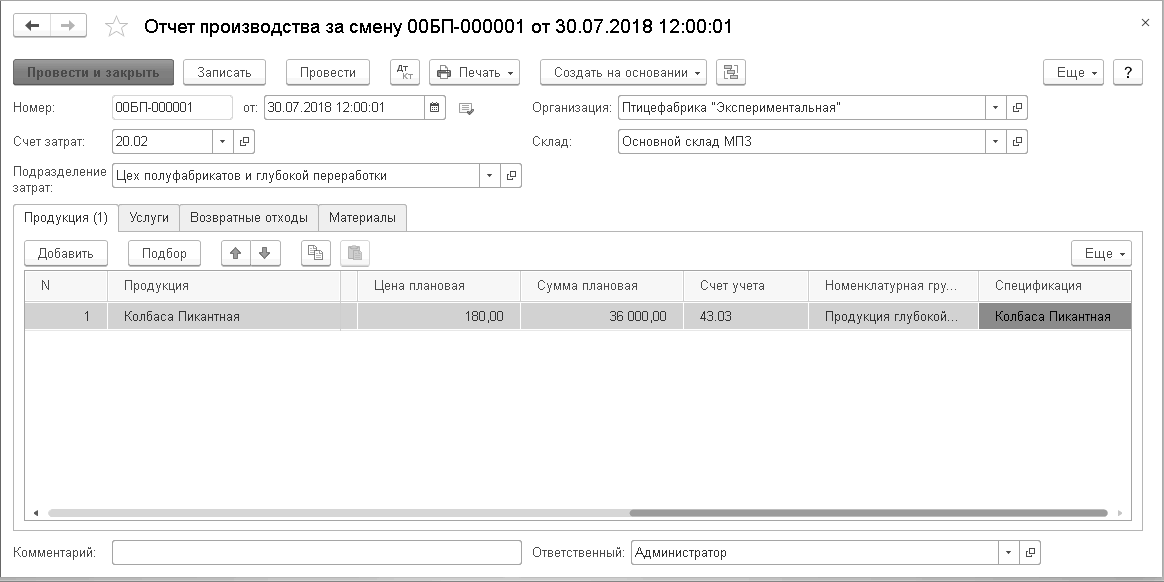The width and height of the screenshot is (1164, 582).
Task: Expand the Подразделение затрат dropdown list
Action: click(x=490, y=176)
